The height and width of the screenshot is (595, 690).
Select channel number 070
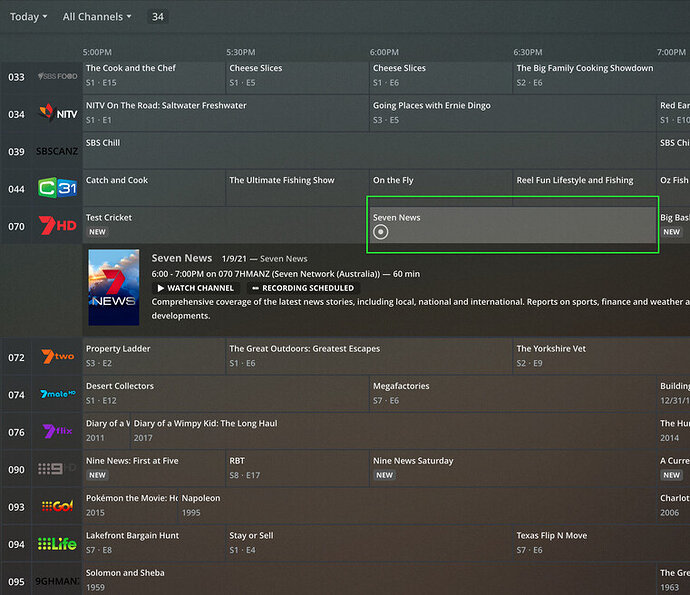pos(16,227)
